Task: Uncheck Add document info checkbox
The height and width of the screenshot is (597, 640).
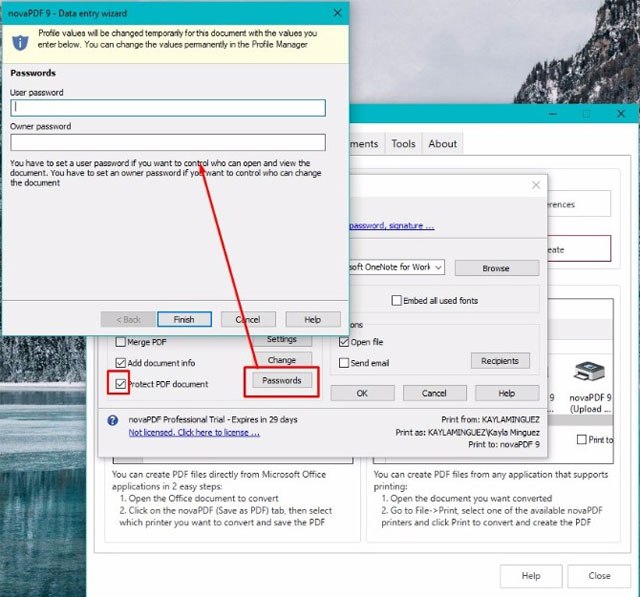Action: point(120,362)
